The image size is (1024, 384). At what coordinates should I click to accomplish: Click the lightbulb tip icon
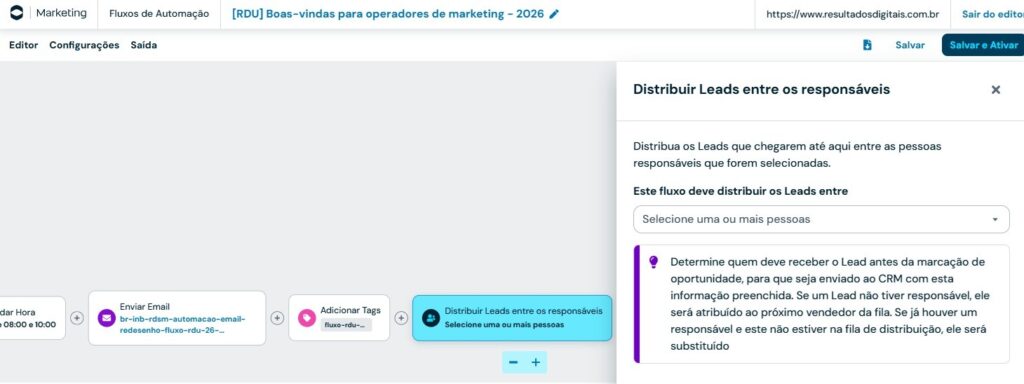tap(653, 262)
